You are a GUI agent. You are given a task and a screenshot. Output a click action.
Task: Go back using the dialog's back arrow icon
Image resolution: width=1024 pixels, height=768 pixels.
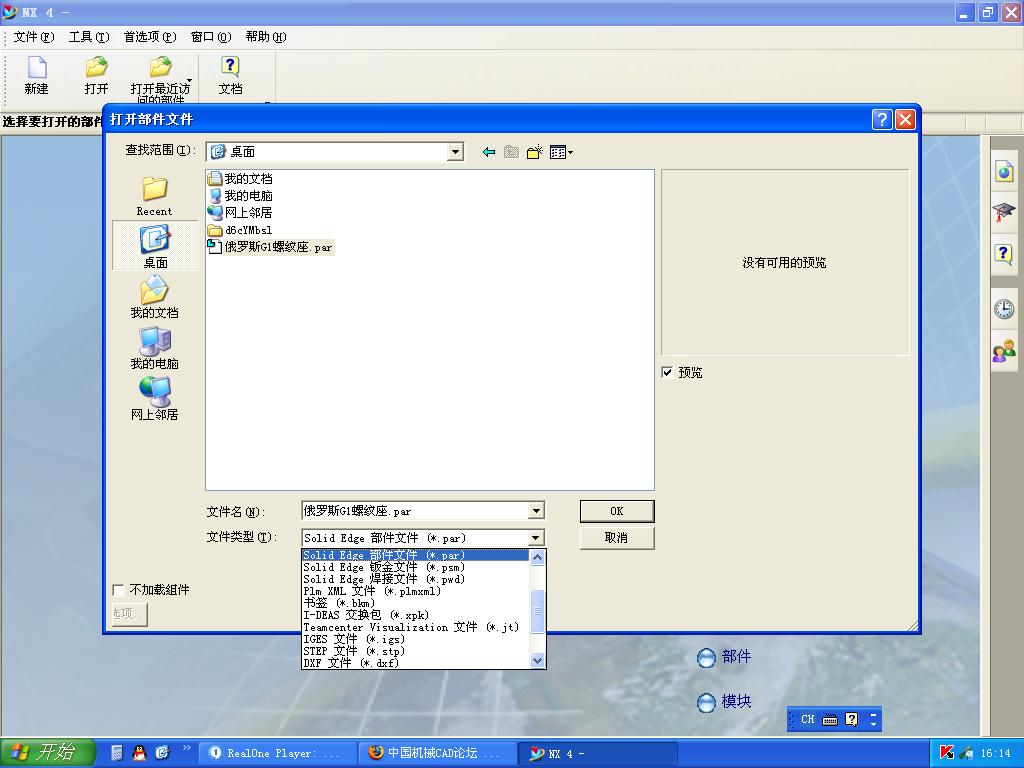pos(488,152)
